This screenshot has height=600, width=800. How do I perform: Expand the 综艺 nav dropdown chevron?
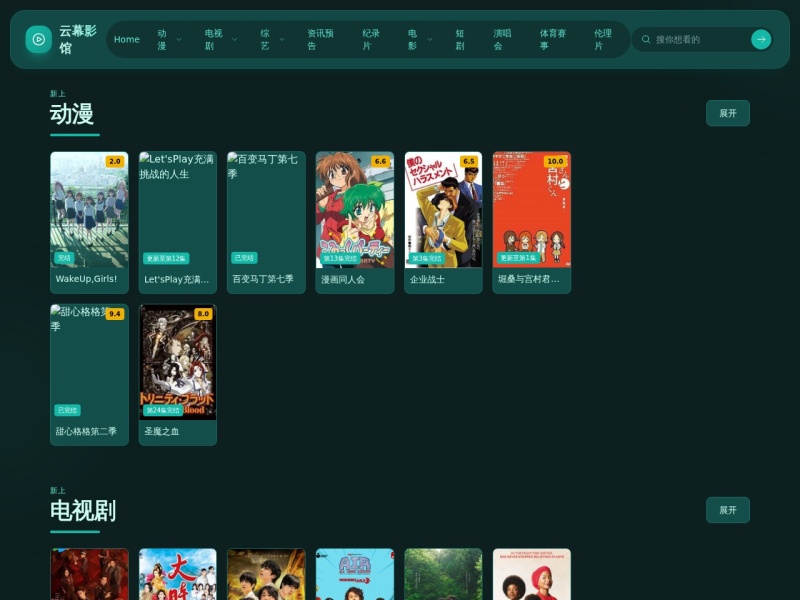click(282, 39)
